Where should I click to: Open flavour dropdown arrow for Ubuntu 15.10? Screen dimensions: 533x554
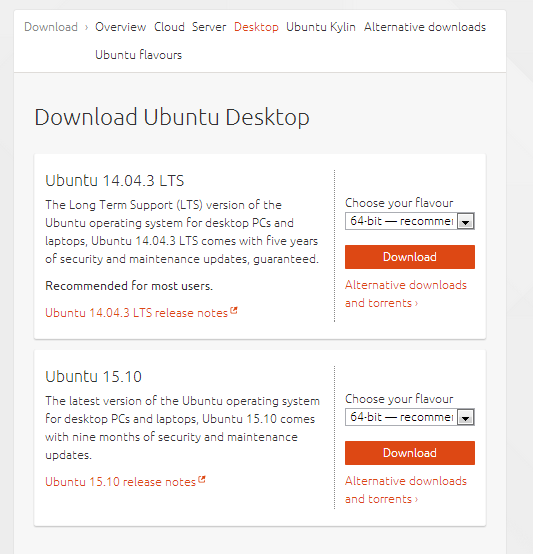[466, 418]
